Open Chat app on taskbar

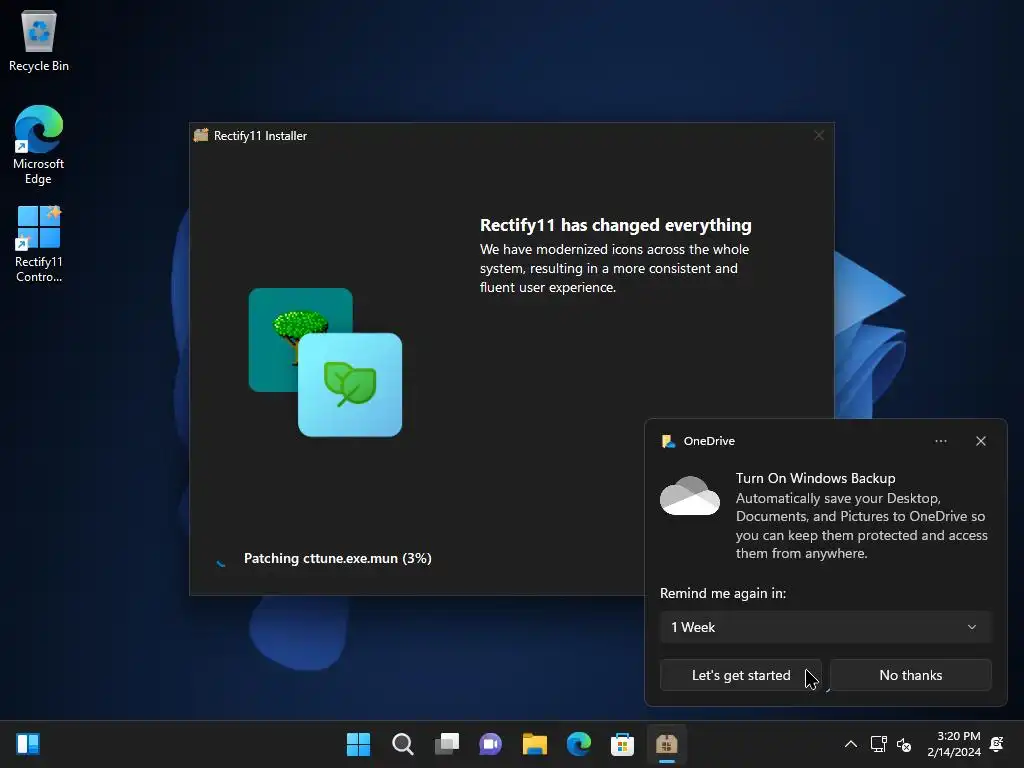[490, 744]
